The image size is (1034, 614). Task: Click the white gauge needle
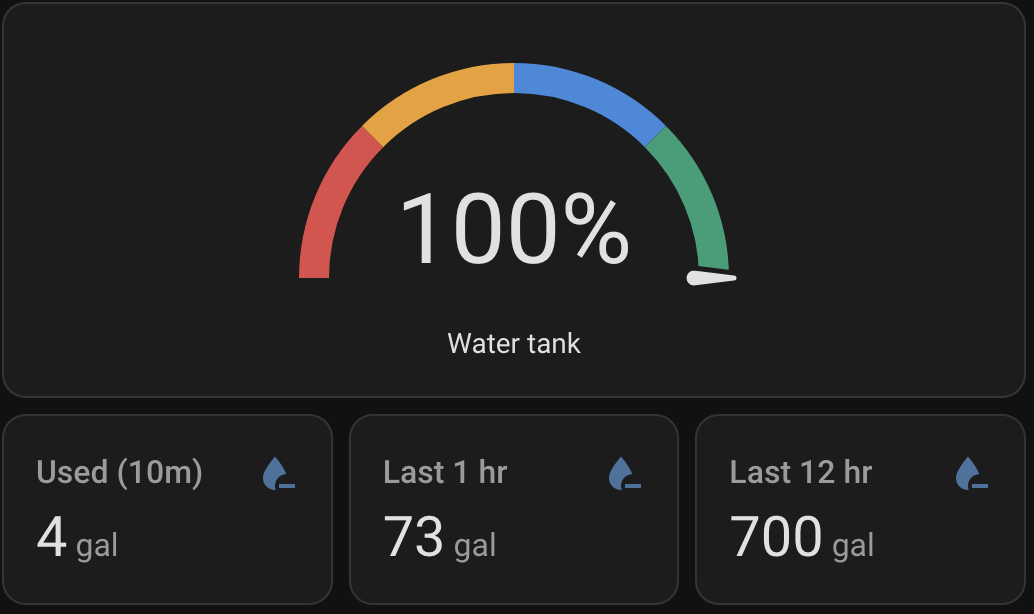(711, 278)
